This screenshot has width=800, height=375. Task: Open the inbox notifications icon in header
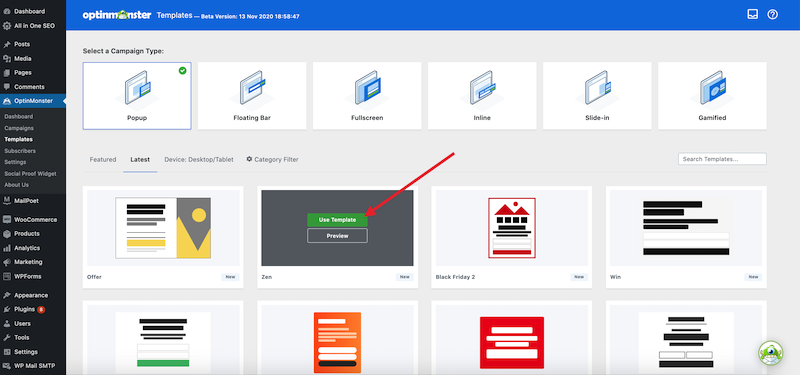(x=753, y=15)
